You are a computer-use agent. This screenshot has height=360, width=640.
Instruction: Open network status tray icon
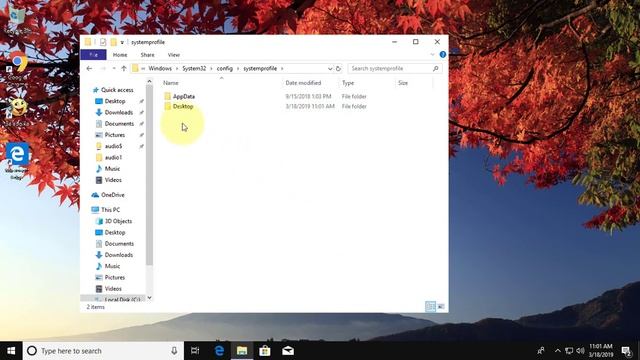click(x=569, y=351)
